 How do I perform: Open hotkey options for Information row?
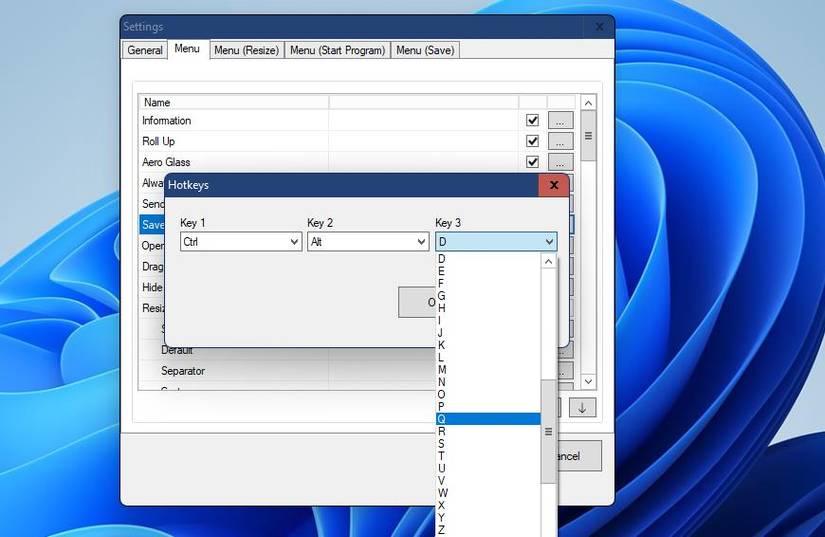tap(560, 120)
